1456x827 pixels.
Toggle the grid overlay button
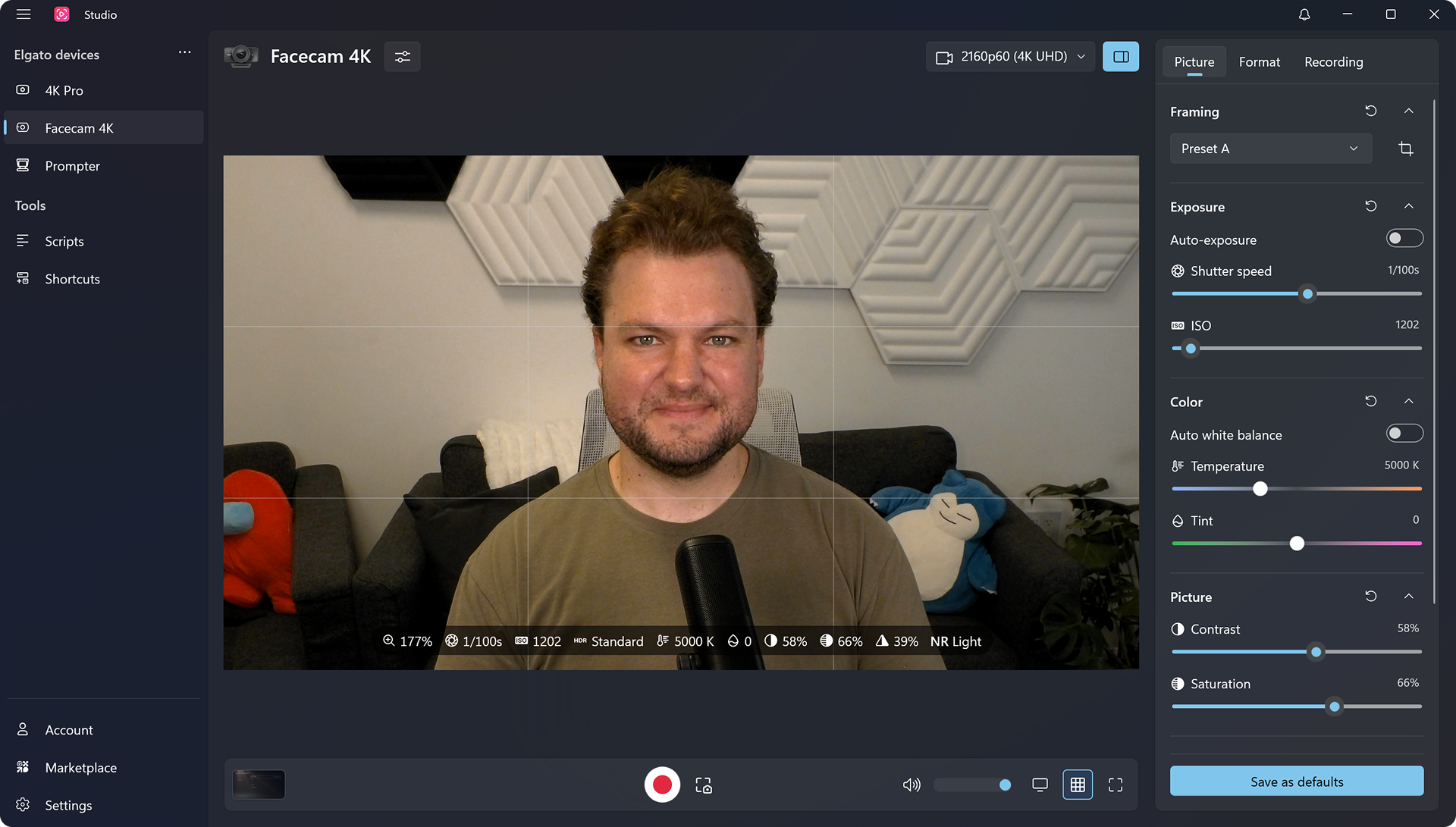1078,785
